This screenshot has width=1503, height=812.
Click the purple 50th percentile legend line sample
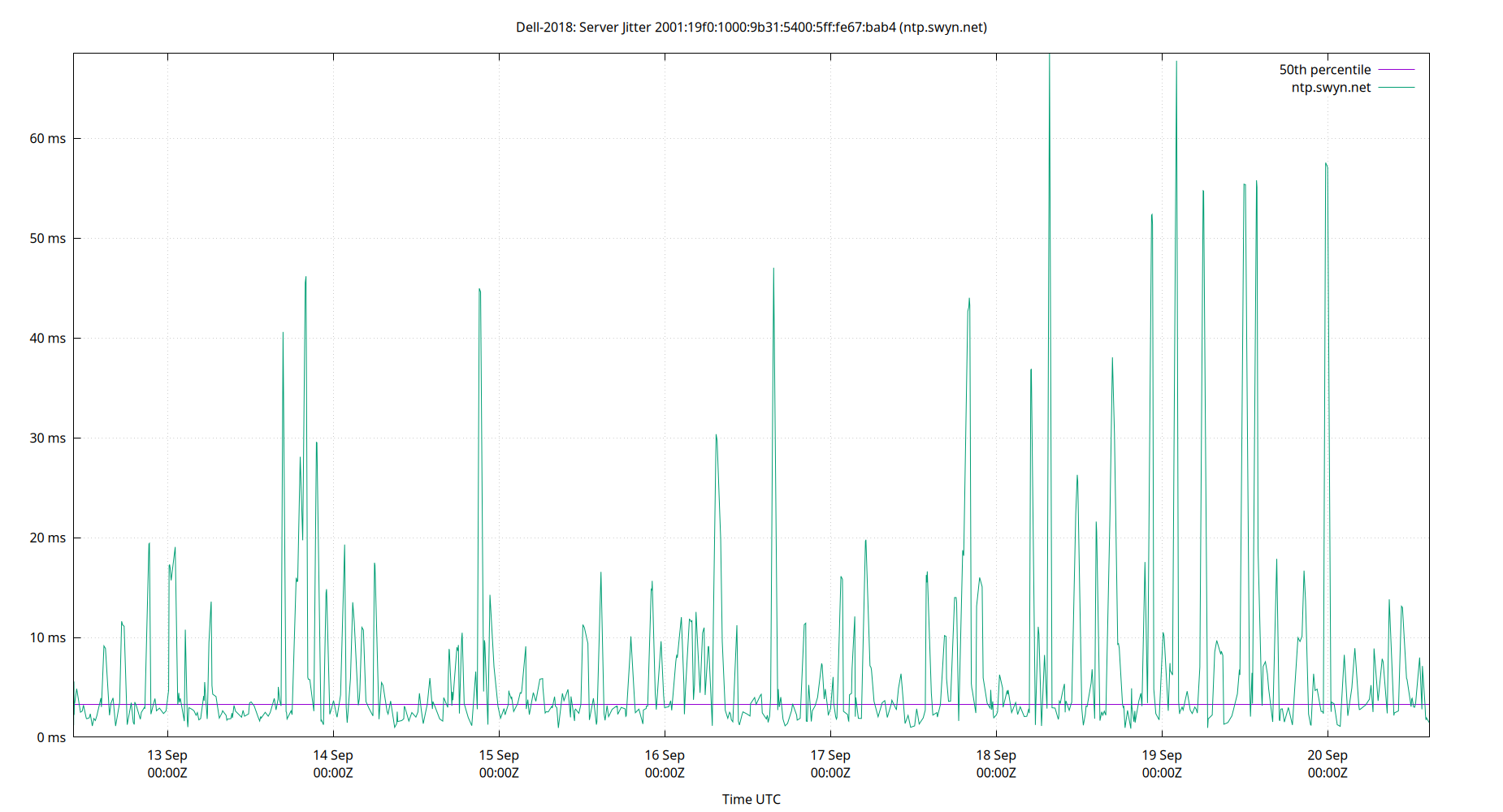click(x=1395, y=69)
